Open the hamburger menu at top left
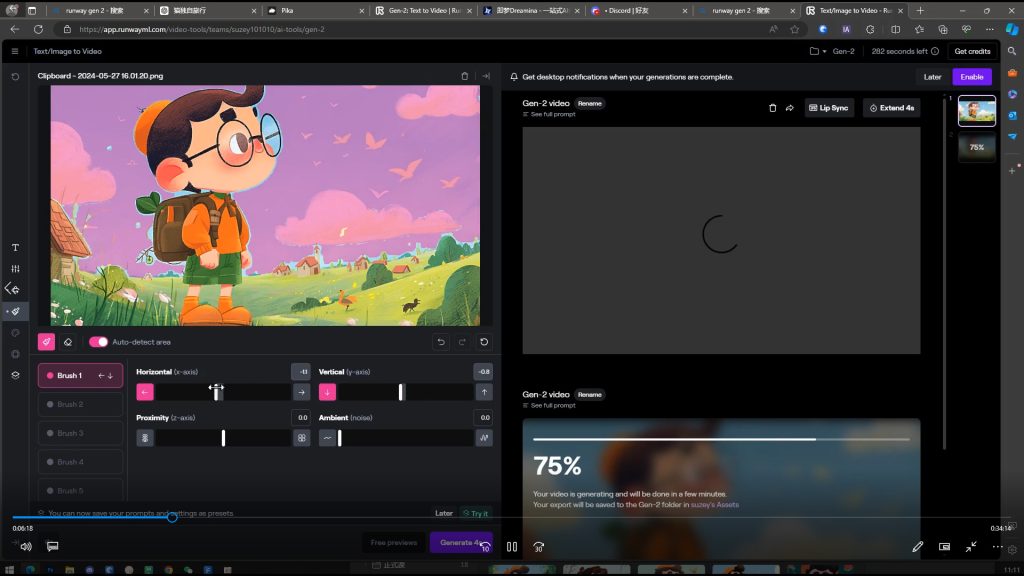The image size is (1024, 576). click(x=15, y=51)
